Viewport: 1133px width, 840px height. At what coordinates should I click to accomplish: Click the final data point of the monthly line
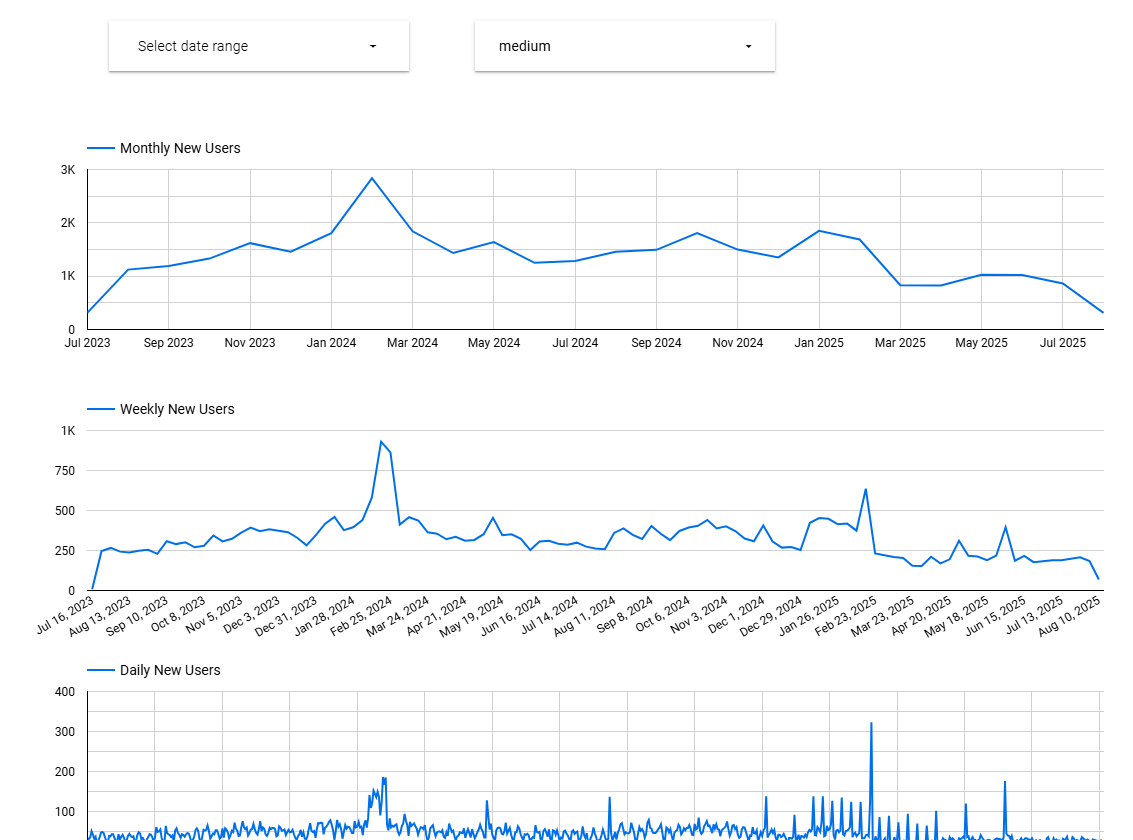tap(1103, 313)
